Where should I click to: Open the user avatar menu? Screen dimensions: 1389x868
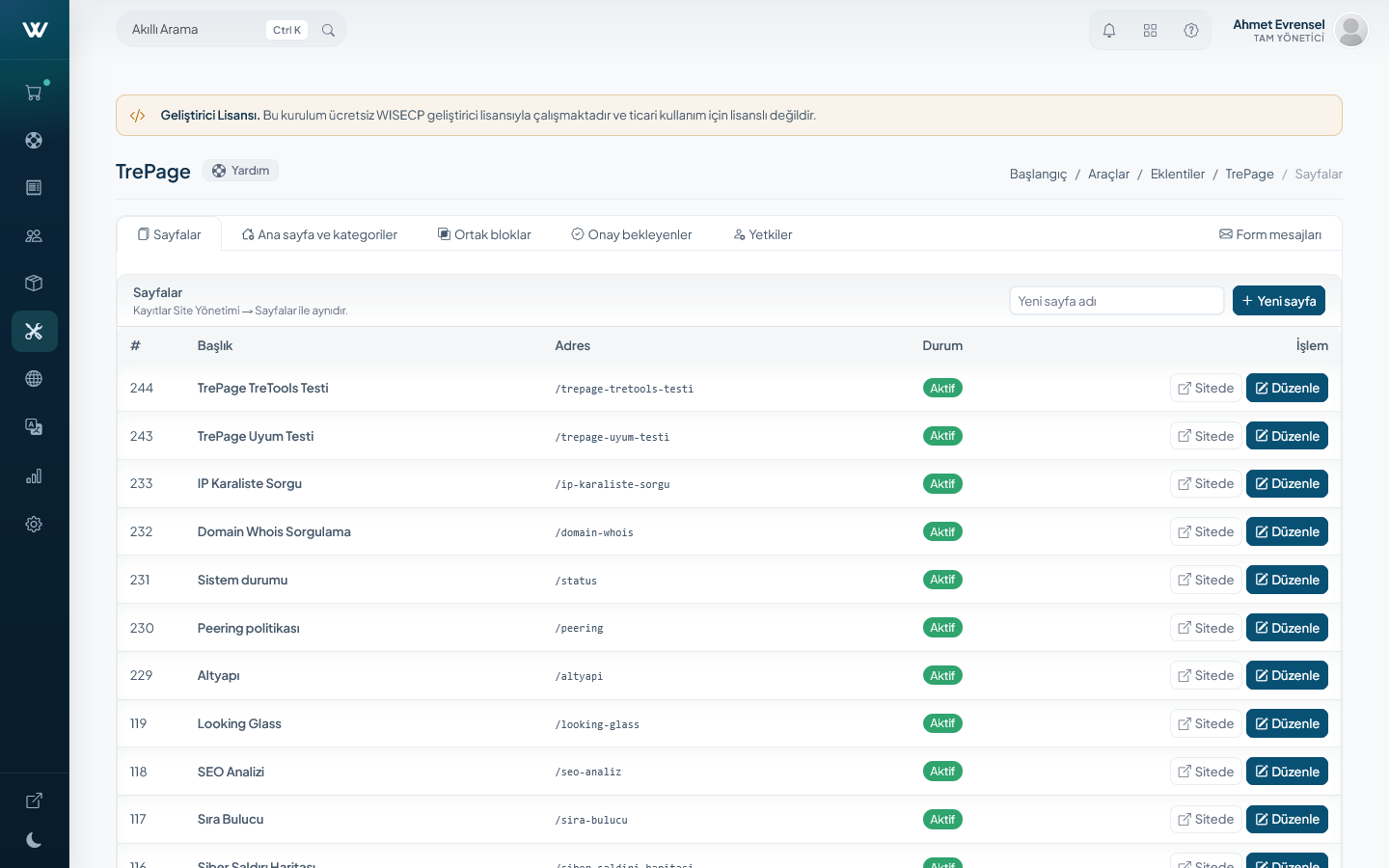1351,30
